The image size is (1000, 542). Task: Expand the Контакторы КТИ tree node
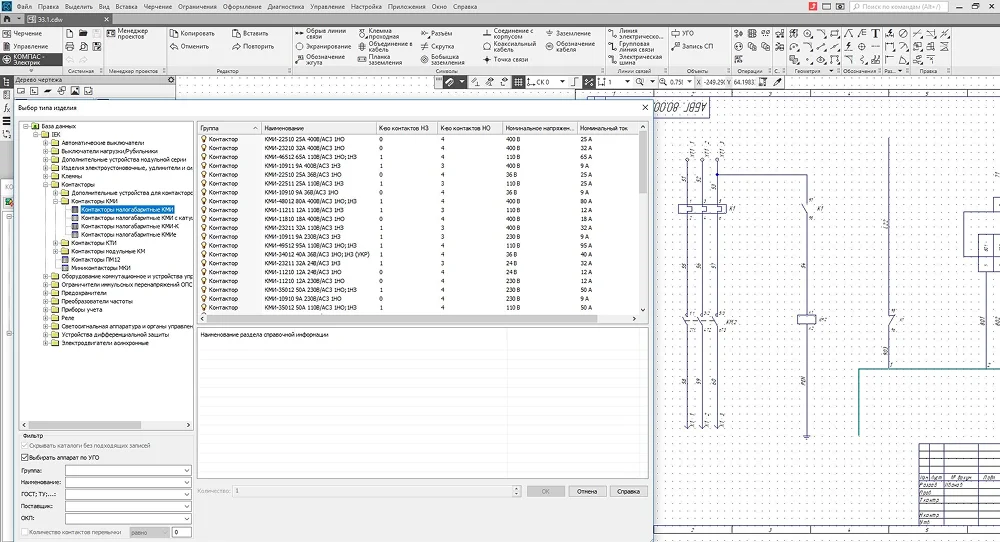tap(55, 243)
